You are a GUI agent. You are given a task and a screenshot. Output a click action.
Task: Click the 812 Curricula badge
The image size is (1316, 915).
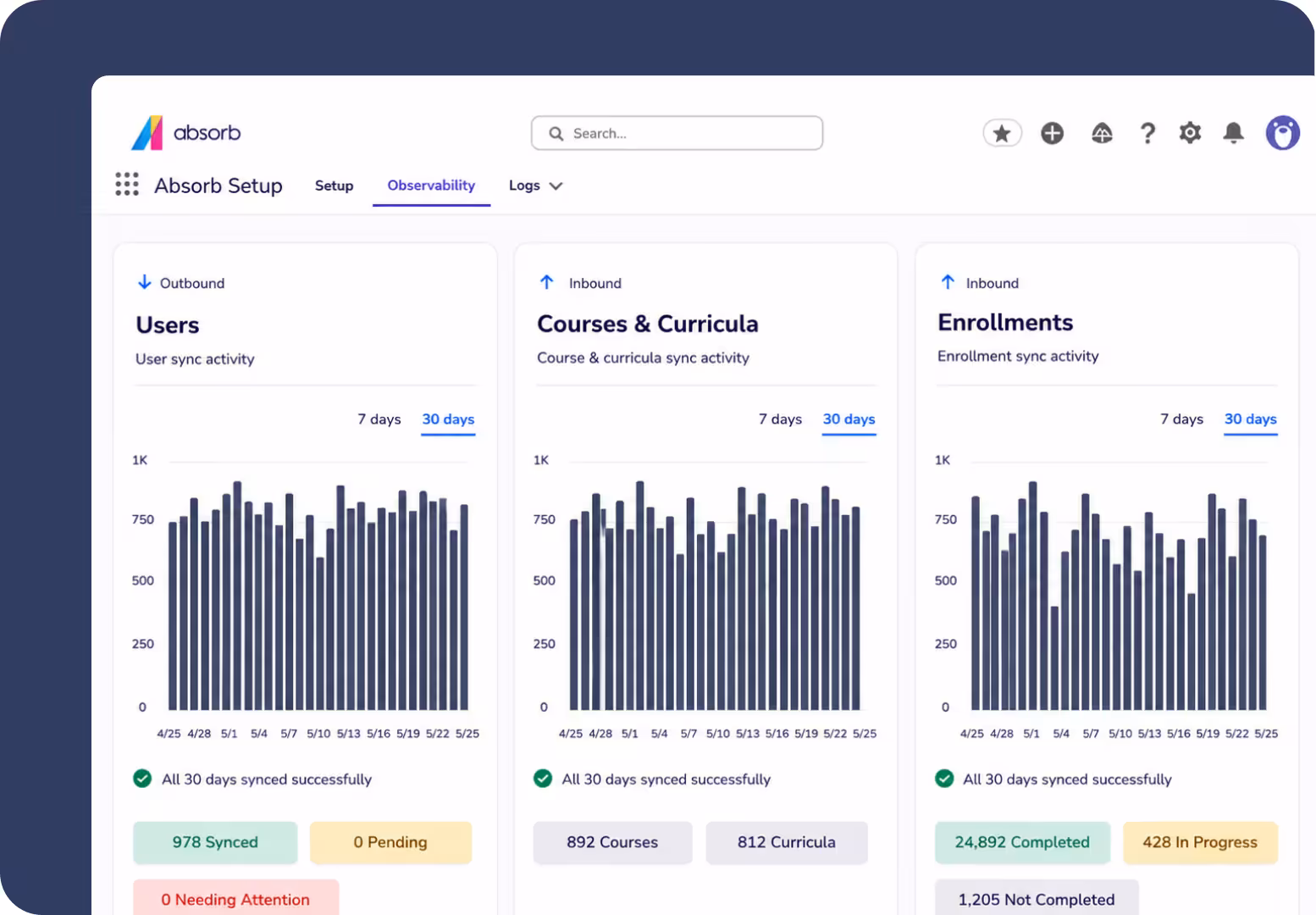coord(787,842)
